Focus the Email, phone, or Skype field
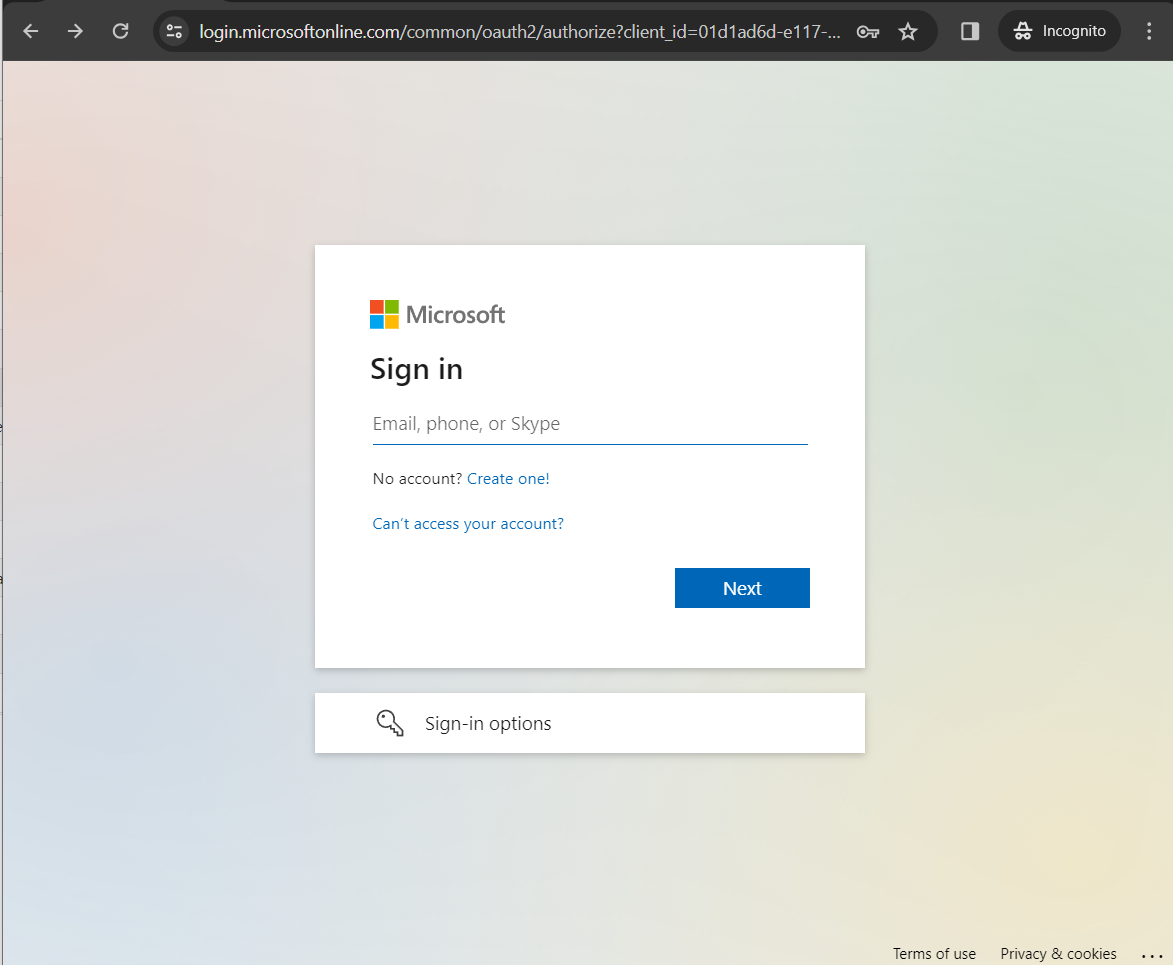Screen dimensions: 1173x965 [x=590, y=424]
